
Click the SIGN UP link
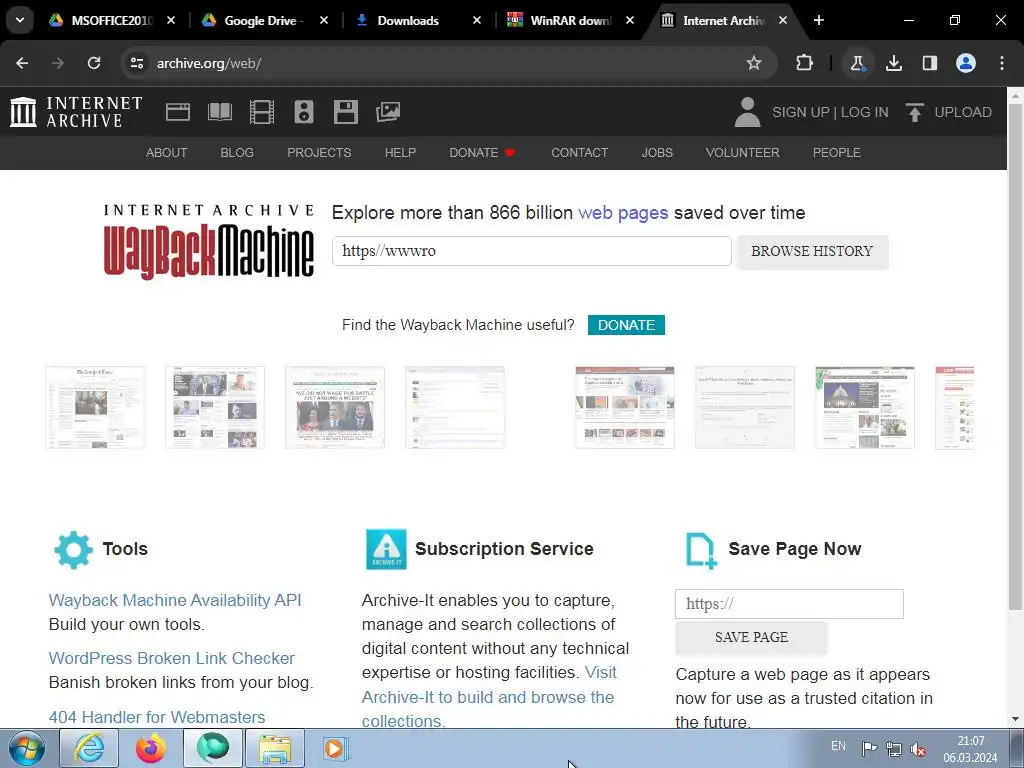801,112
